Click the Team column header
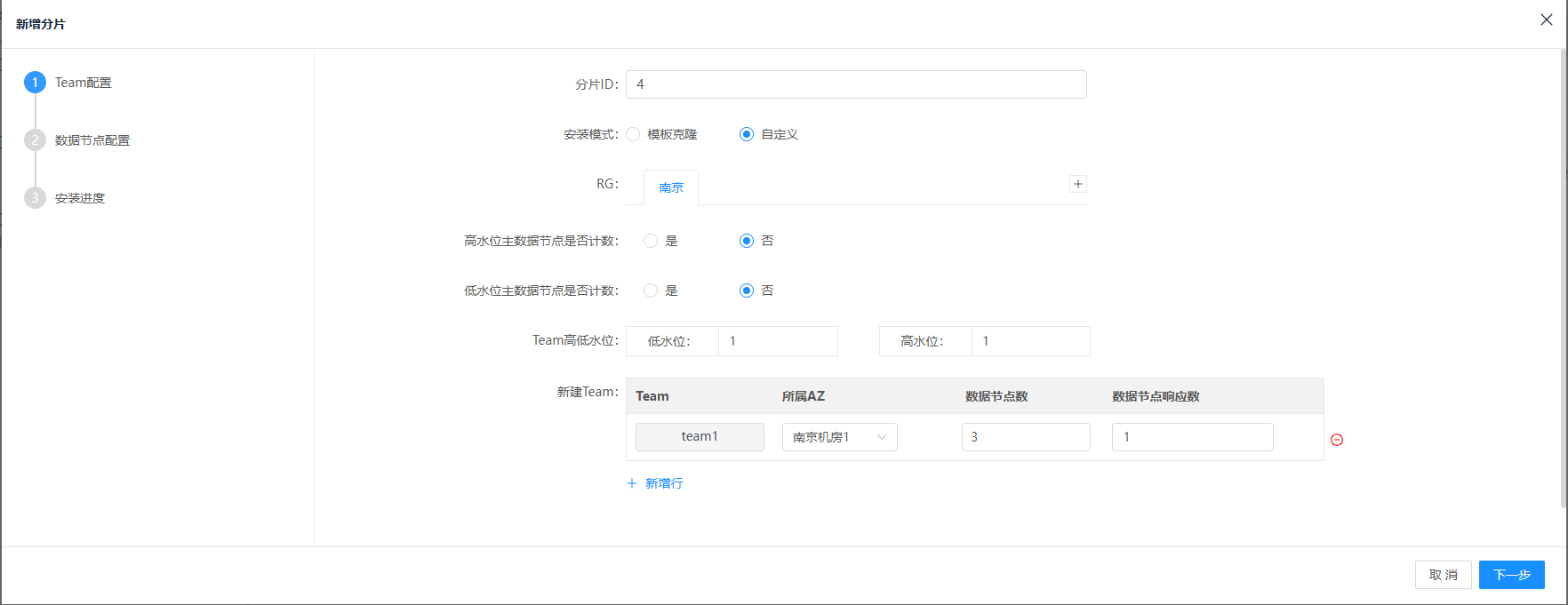The width and height of the screenshot is (1568, 605). pos(652,396)
